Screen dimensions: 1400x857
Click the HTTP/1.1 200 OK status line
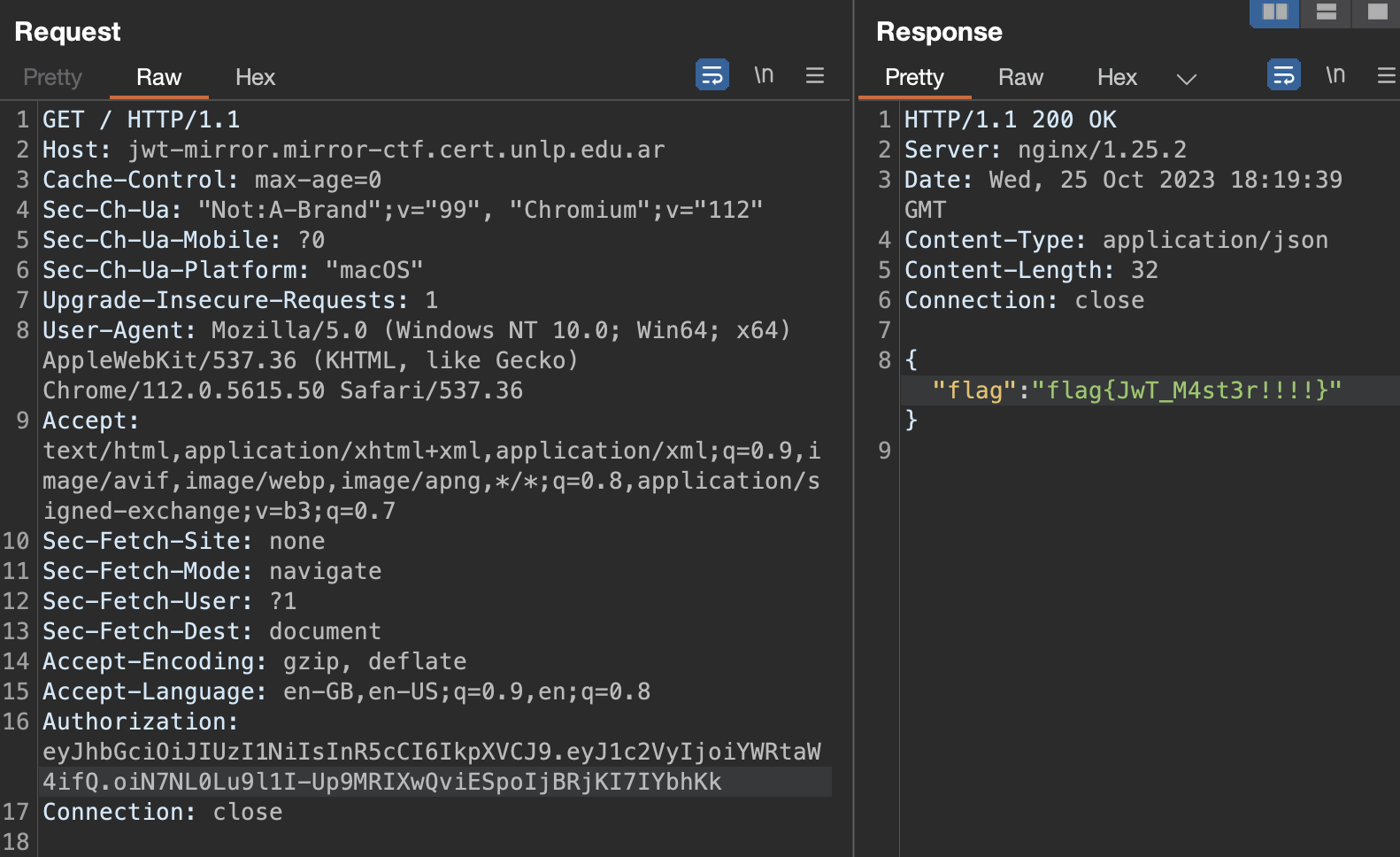pos(1011,120)
